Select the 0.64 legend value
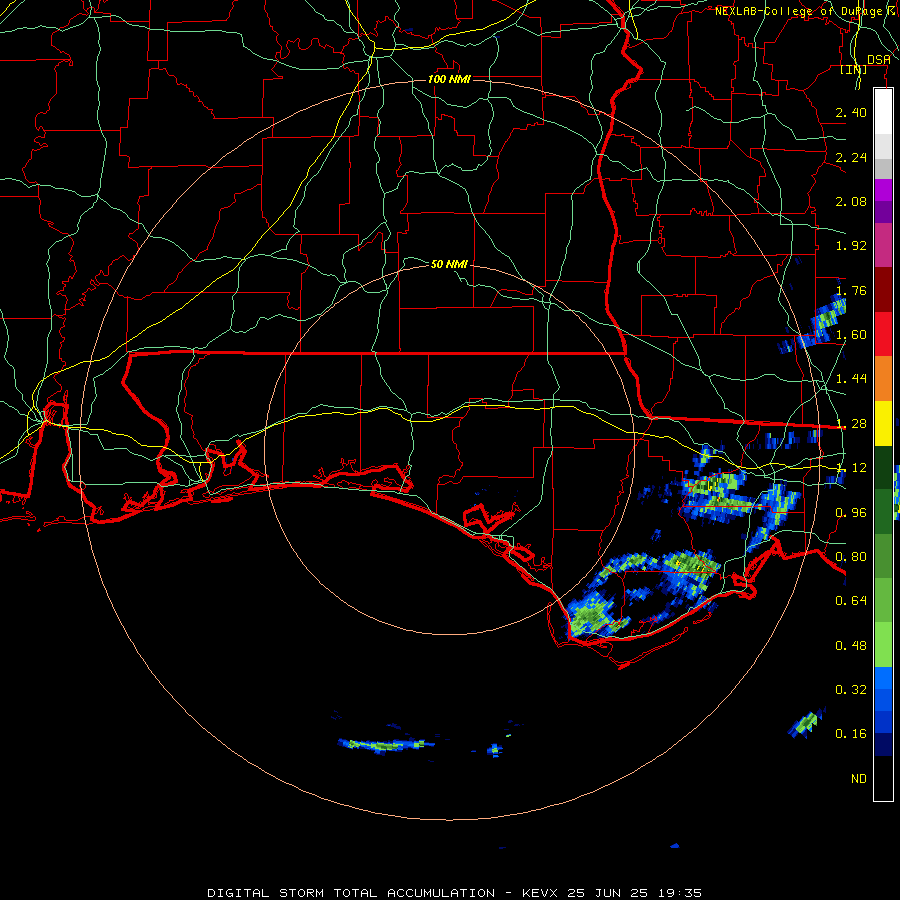 click(851, 601)
